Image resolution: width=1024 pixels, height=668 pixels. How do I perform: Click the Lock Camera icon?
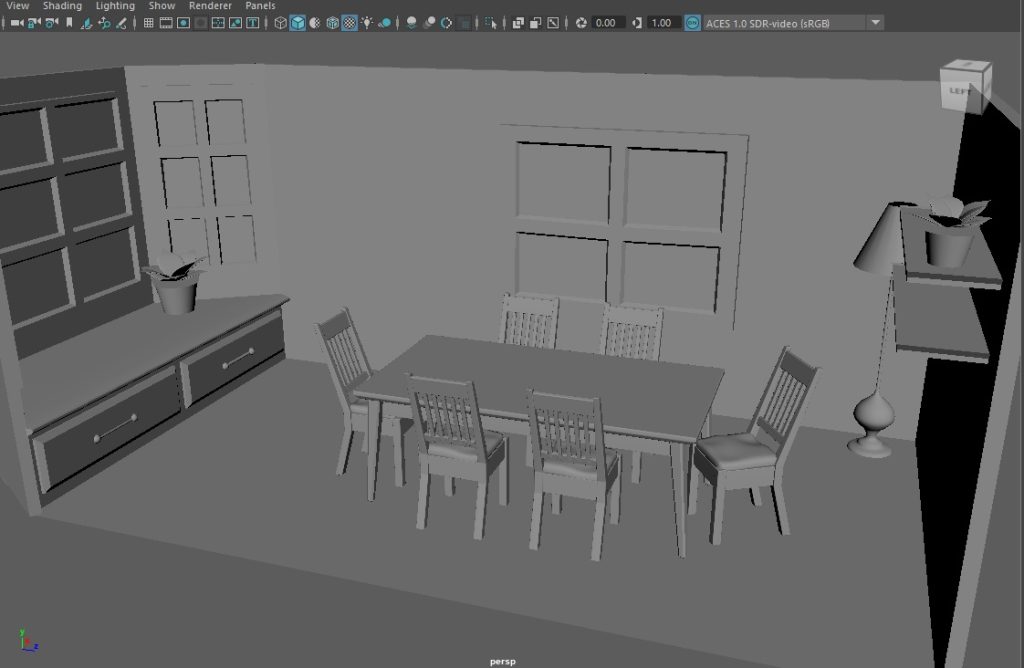coord(34,23)
